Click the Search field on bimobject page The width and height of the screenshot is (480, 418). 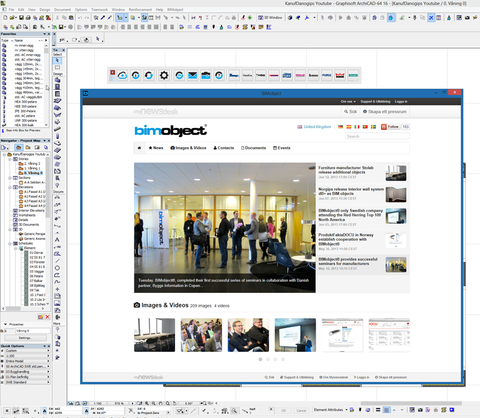pyautogui.click(x=377, y=136)
